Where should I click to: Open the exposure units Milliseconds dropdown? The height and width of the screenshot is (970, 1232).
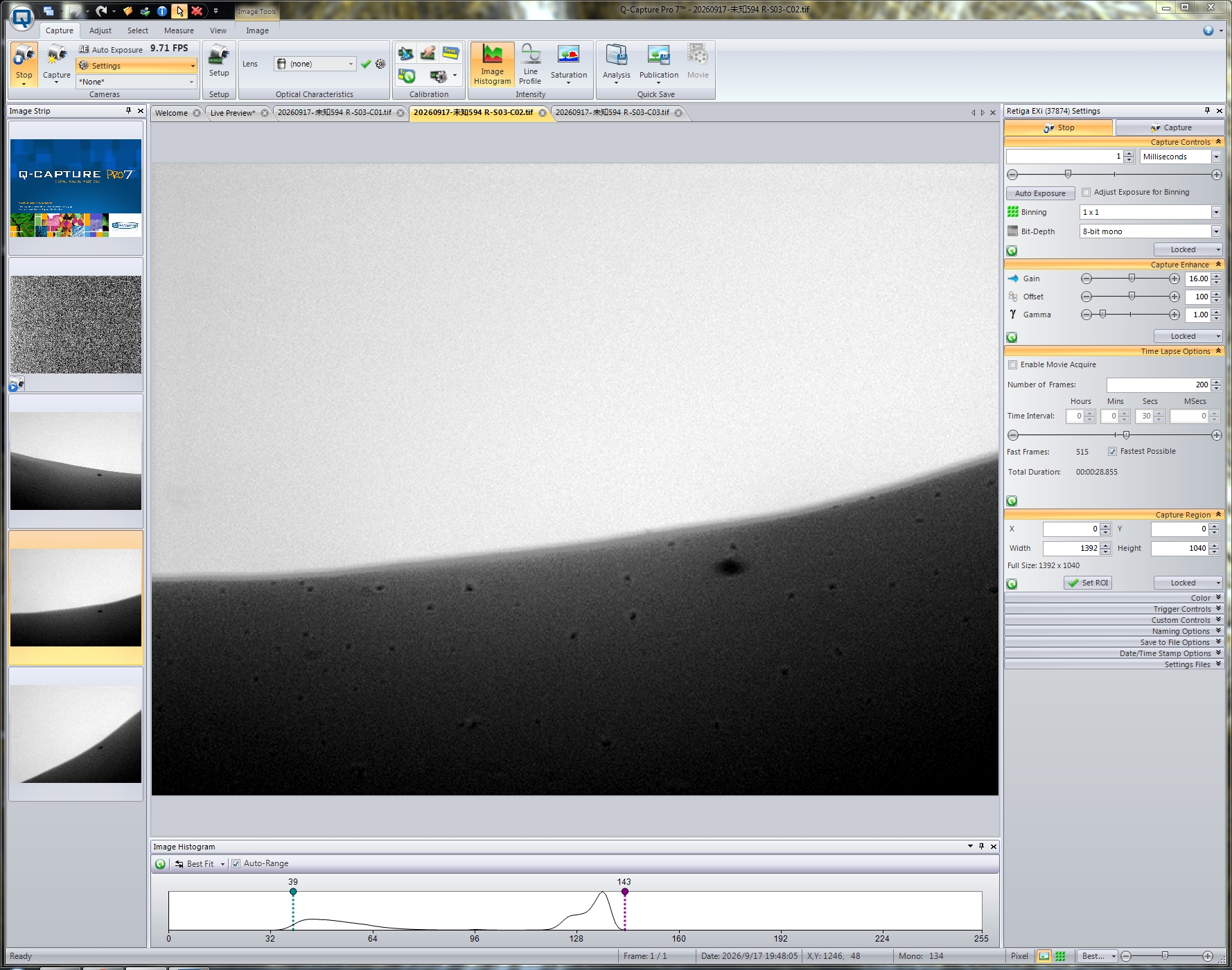1215,157
